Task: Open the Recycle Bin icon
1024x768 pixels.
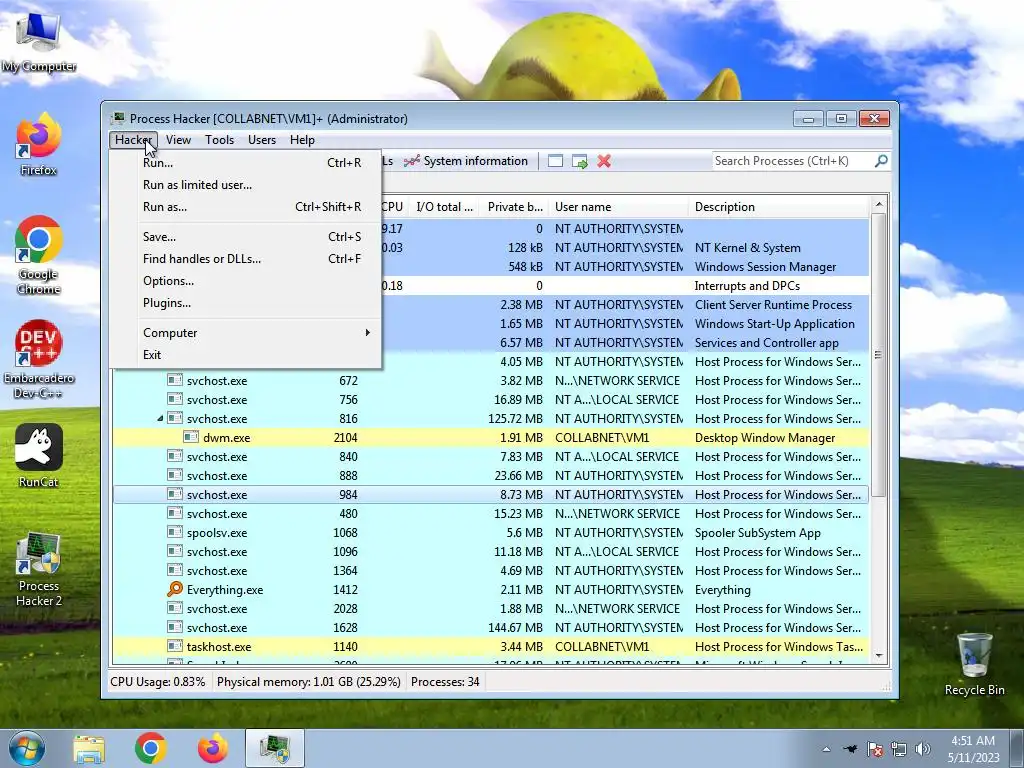Action: click(974, 663)
